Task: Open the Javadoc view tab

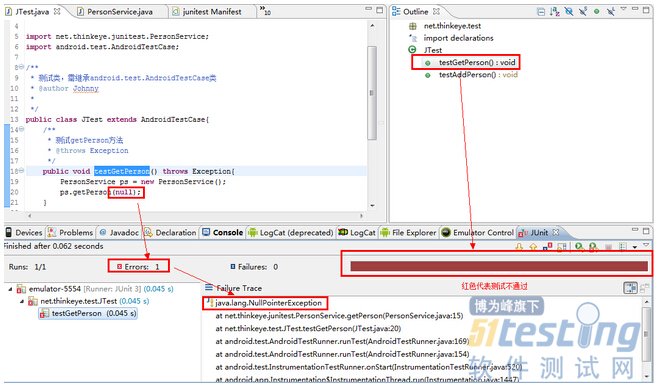Action: tap(119, 233)
